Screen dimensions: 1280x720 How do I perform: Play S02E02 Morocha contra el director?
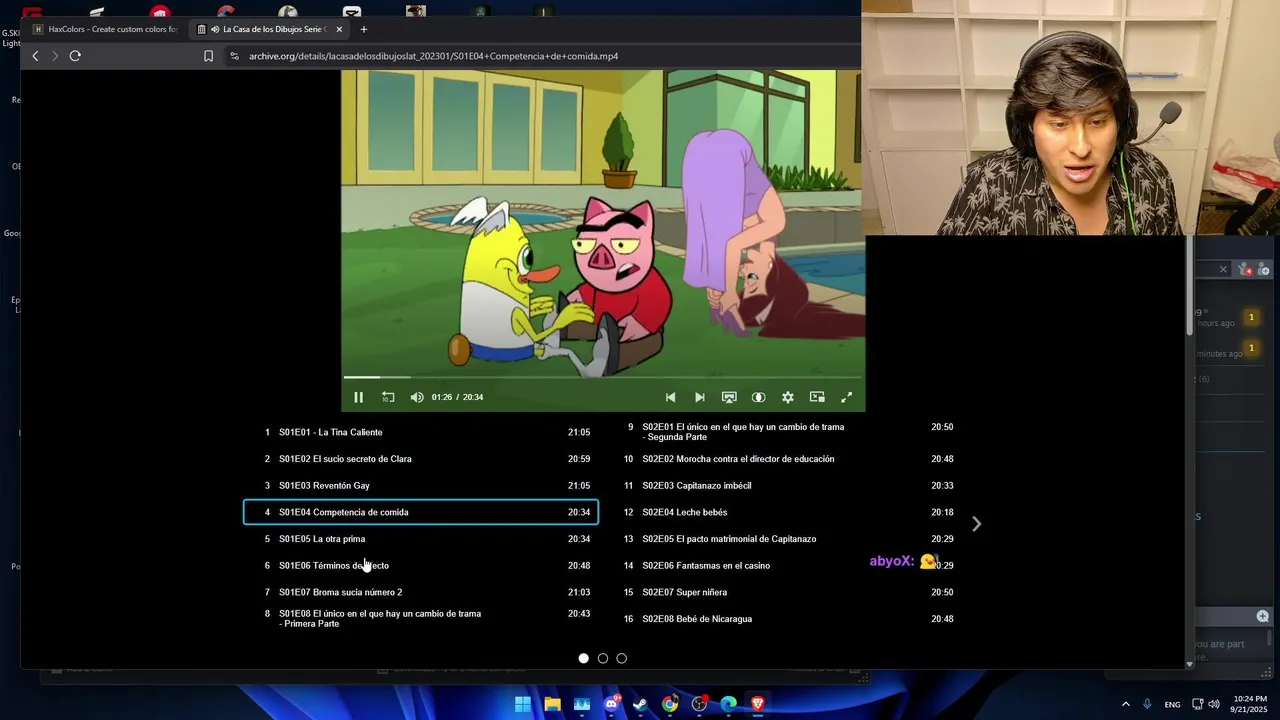coord(784,459)
